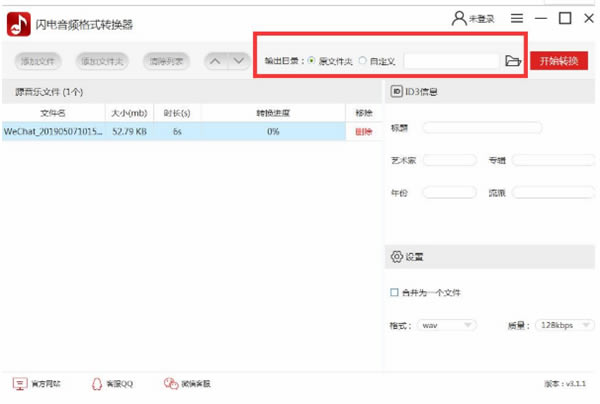Open the 质量 128kbps quality dropdown
The height and width of the screenshot is (404, 600).
[x=565, y=325]
